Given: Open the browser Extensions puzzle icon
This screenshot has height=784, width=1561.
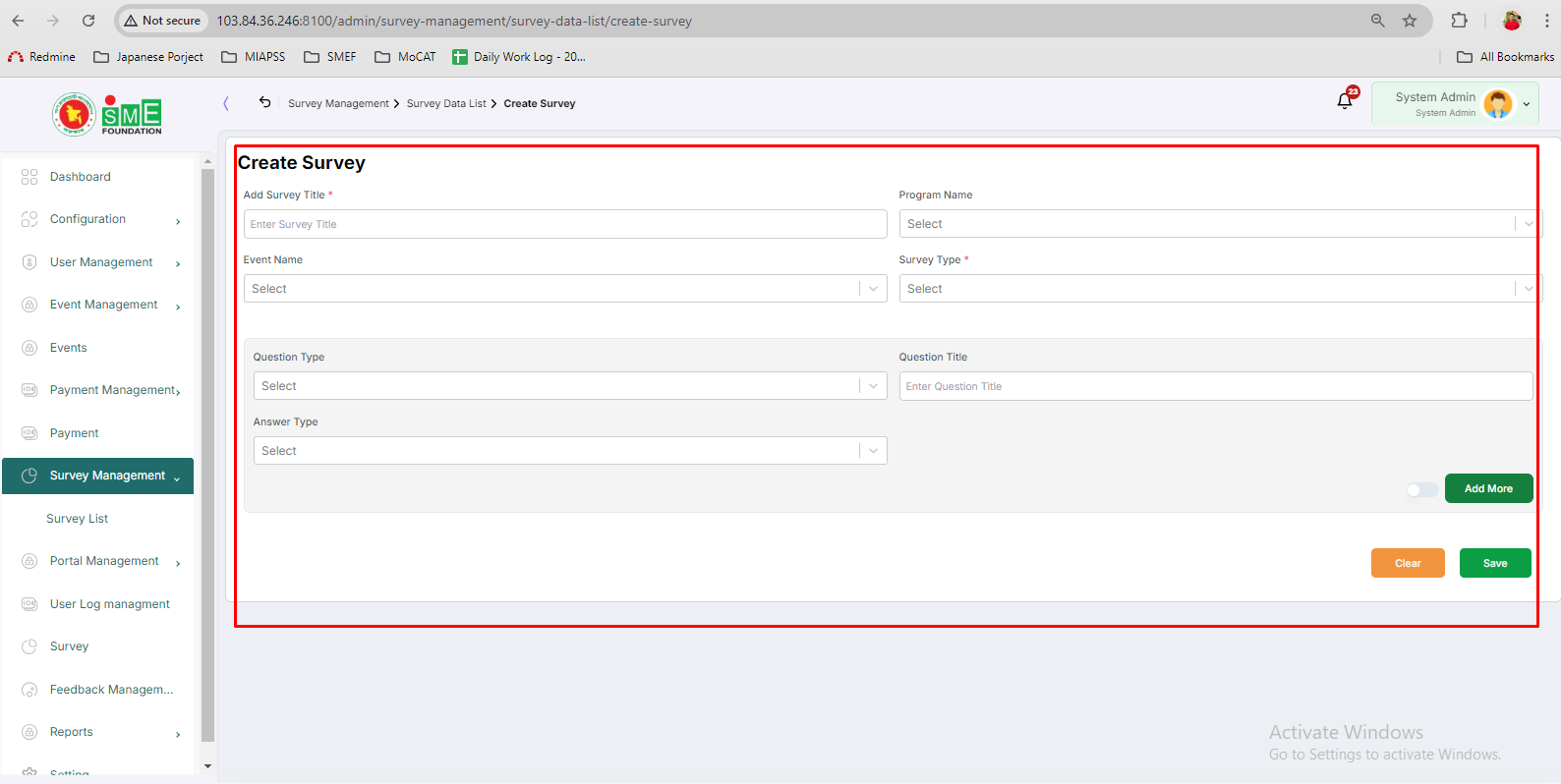Looking at the screenshot, I should (x=1459, y=21).
